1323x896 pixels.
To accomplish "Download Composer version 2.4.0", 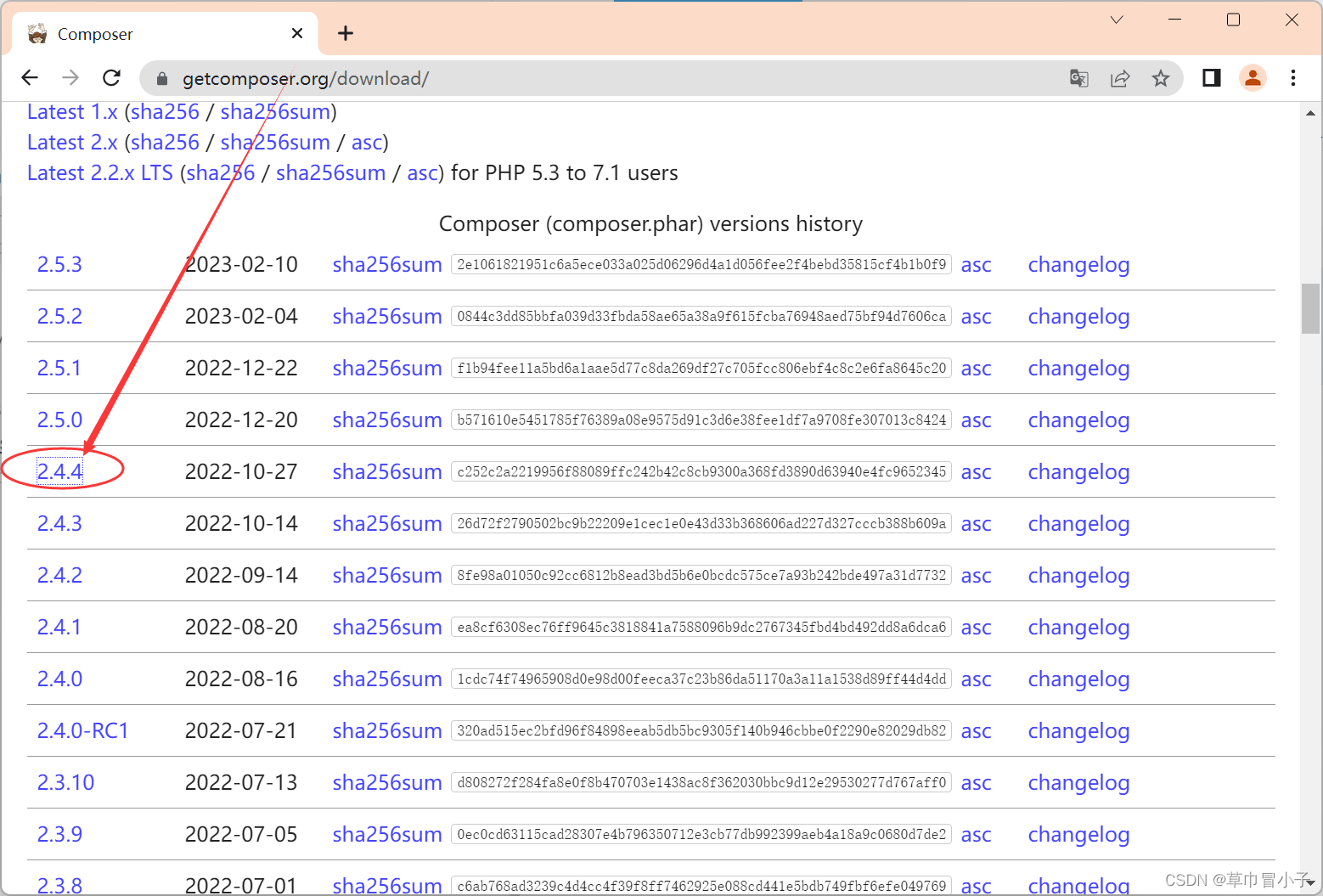I will (x=59, y=679).
